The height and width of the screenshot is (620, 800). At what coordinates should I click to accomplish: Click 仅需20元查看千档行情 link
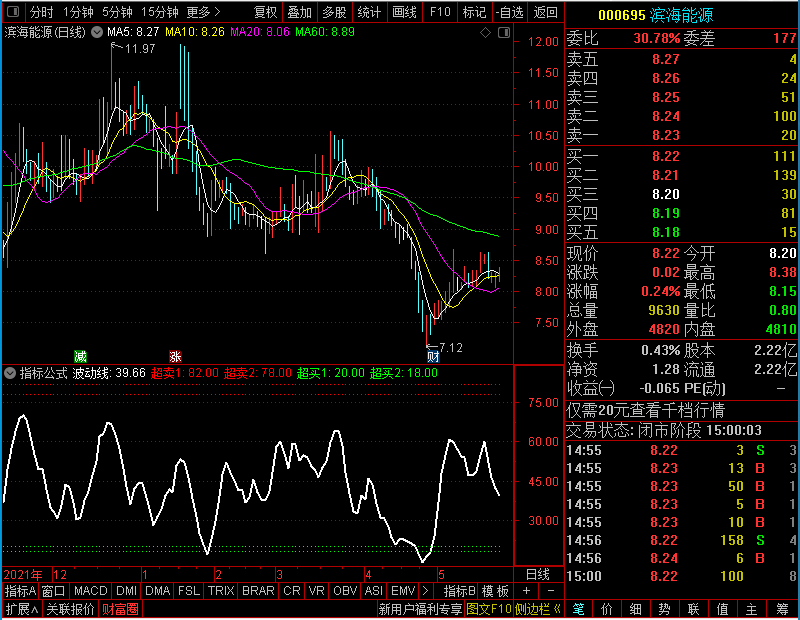tap(645, 410)
